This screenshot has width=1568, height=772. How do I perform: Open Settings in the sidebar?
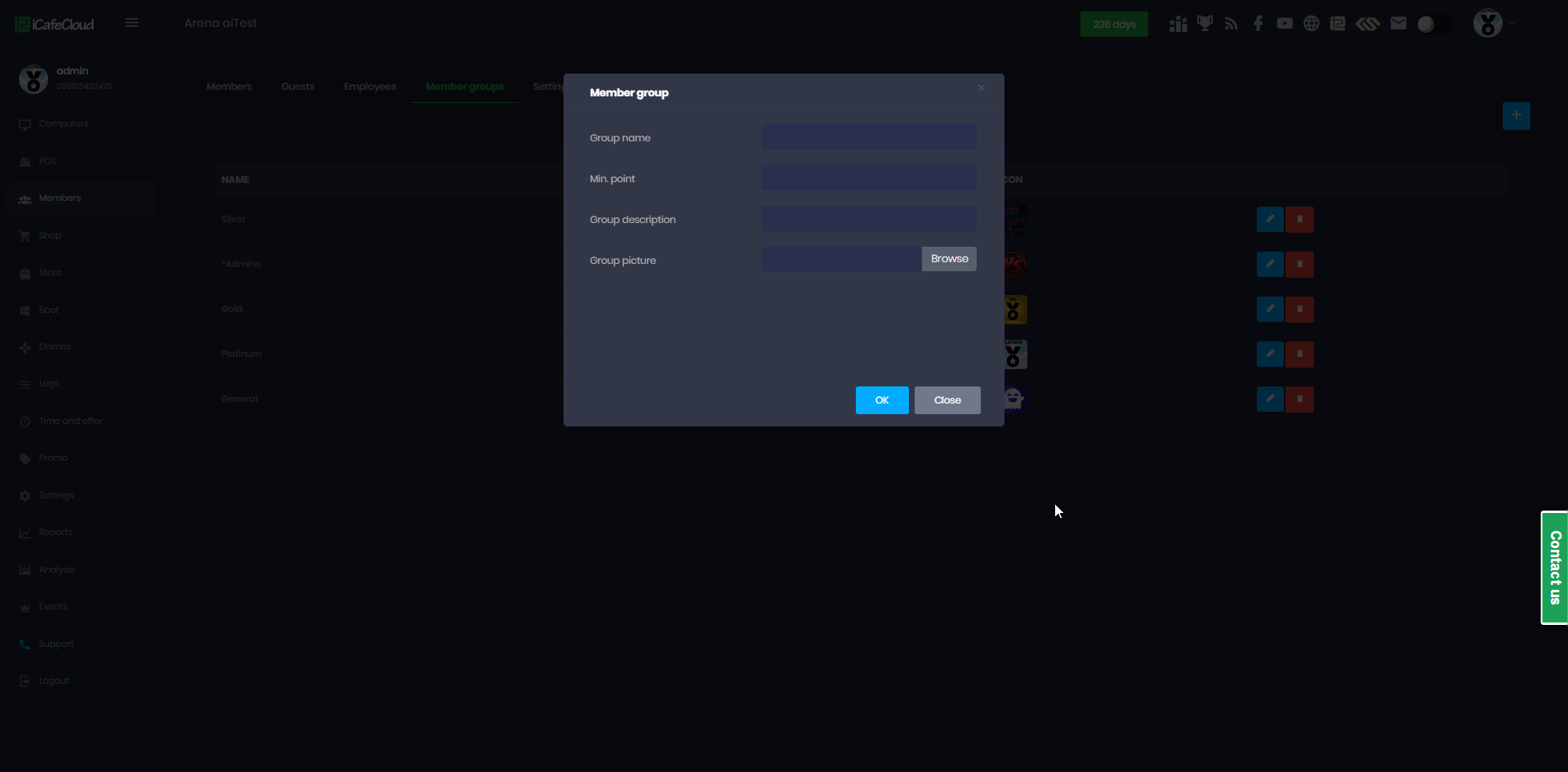(56, 496)
